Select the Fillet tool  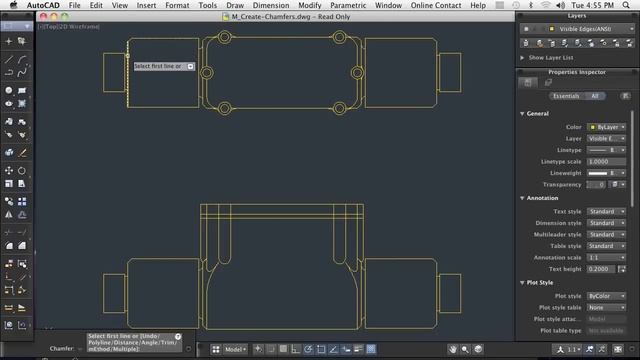click(9, 246)
